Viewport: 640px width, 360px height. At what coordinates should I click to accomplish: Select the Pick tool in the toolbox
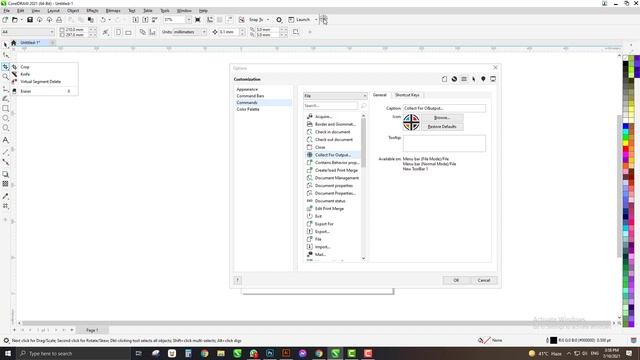click(x=6, y=44)
